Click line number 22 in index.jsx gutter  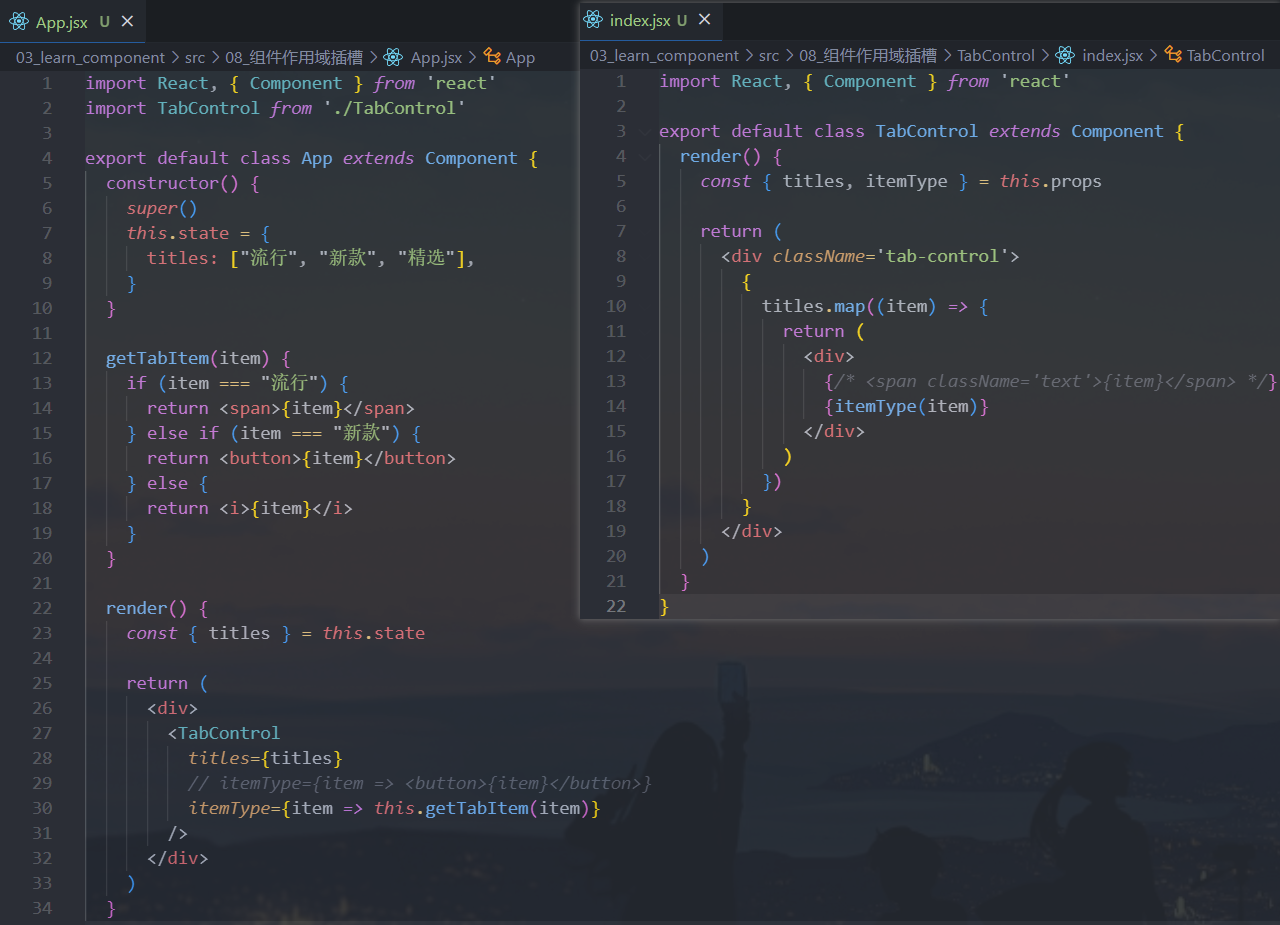[616, 606]
